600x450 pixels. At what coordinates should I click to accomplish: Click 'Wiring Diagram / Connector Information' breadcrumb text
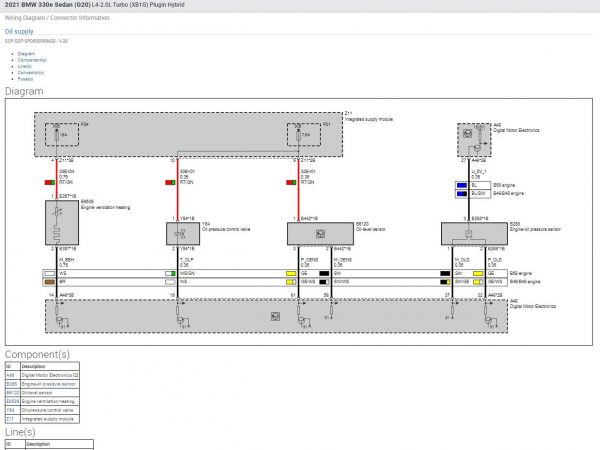[x=57, y=18]
